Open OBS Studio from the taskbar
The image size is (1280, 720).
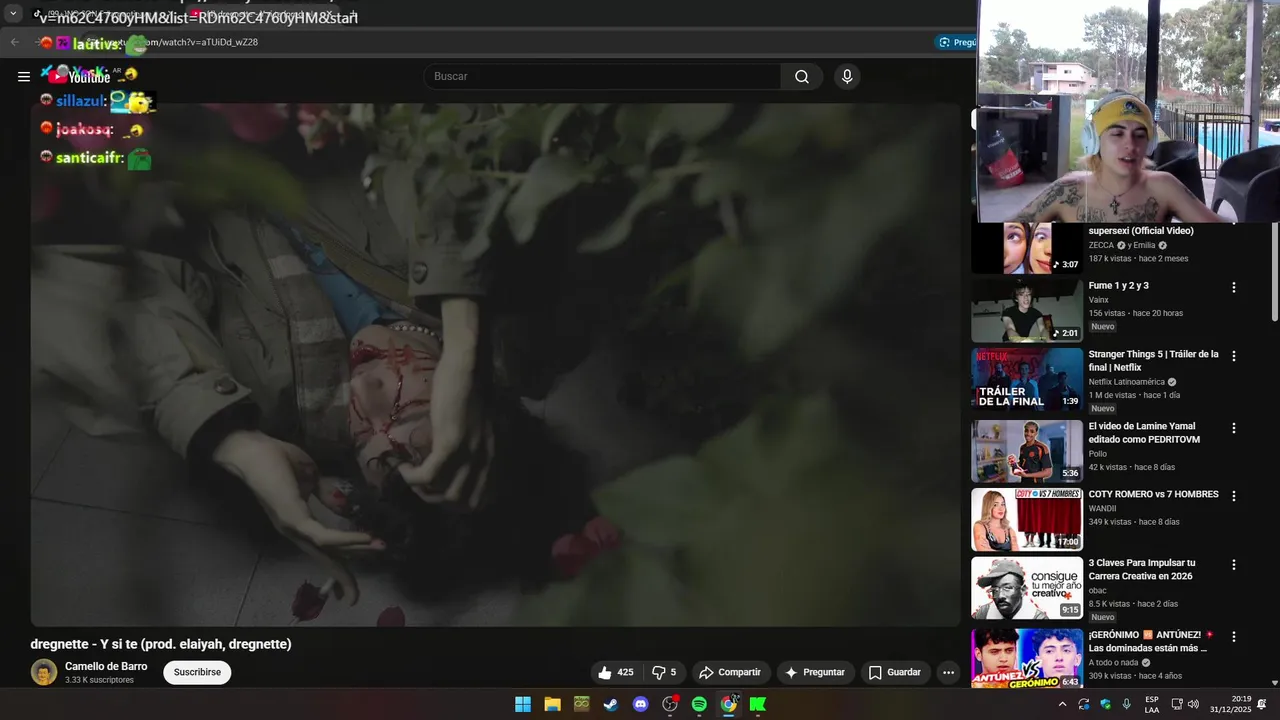tap(670, 704)
